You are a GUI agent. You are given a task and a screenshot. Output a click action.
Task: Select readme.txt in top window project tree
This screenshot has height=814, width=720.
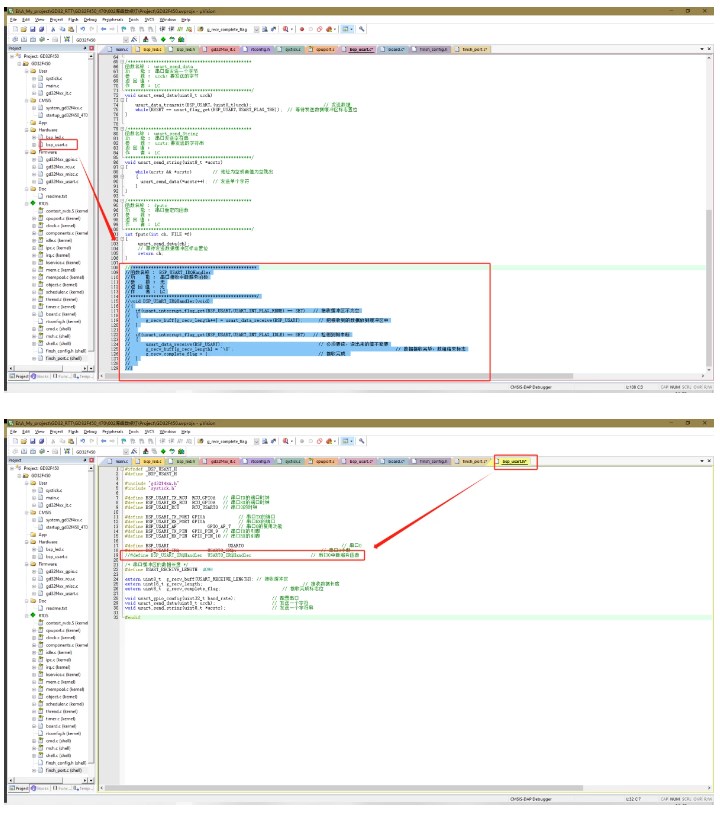57,196
